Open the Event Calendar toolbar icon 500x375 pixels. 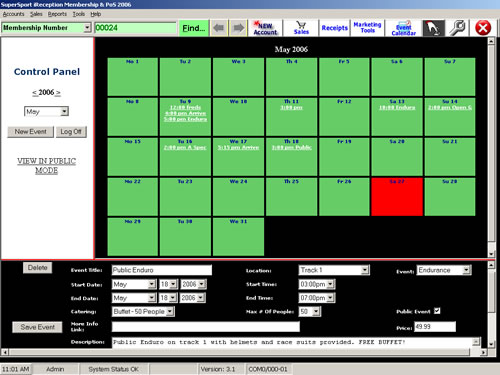pyautogui.click(x=403, y=28)
